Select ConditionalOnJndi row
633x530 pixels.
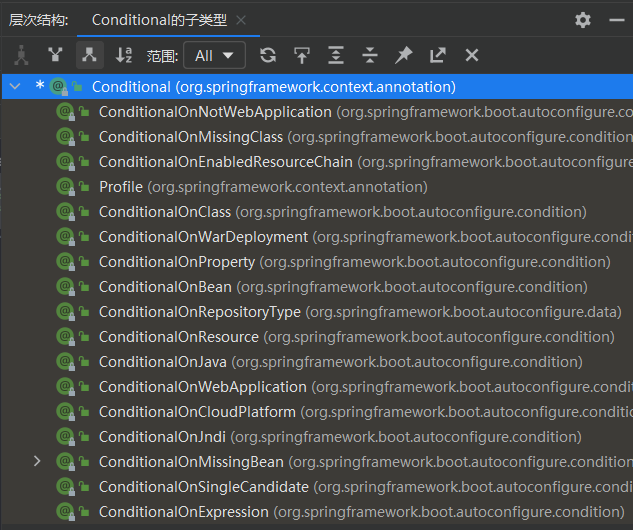pyautogui.click(x=317, y=437)
